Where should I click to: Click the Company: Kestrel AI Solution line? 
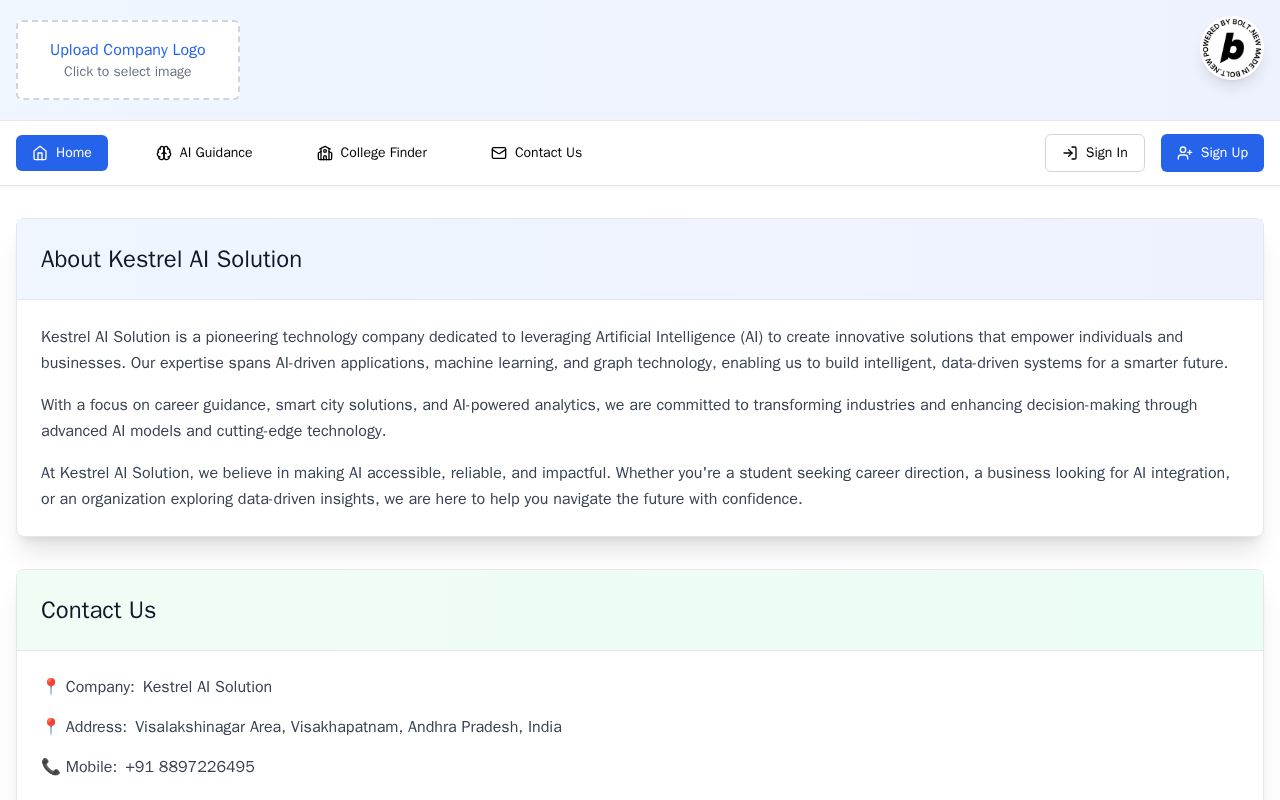coord(157,687)
